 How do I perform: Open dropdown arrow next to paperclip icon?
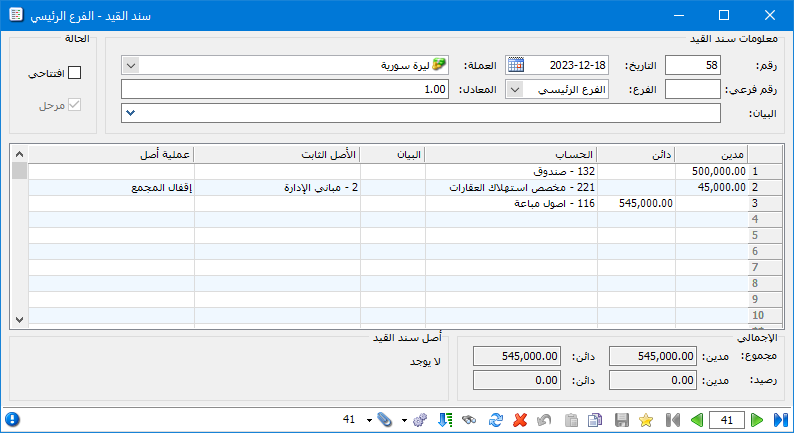(369, 420)
